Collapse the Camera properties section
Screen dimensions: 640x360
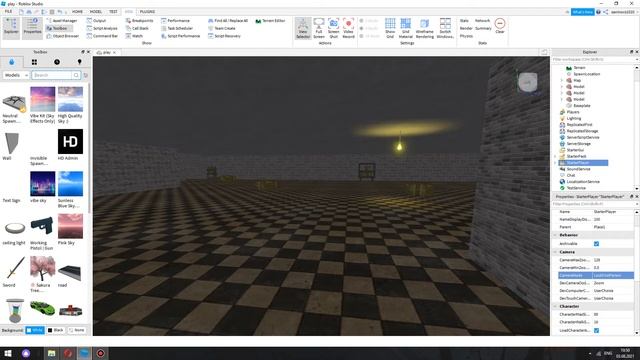click(x=555, y=252)
